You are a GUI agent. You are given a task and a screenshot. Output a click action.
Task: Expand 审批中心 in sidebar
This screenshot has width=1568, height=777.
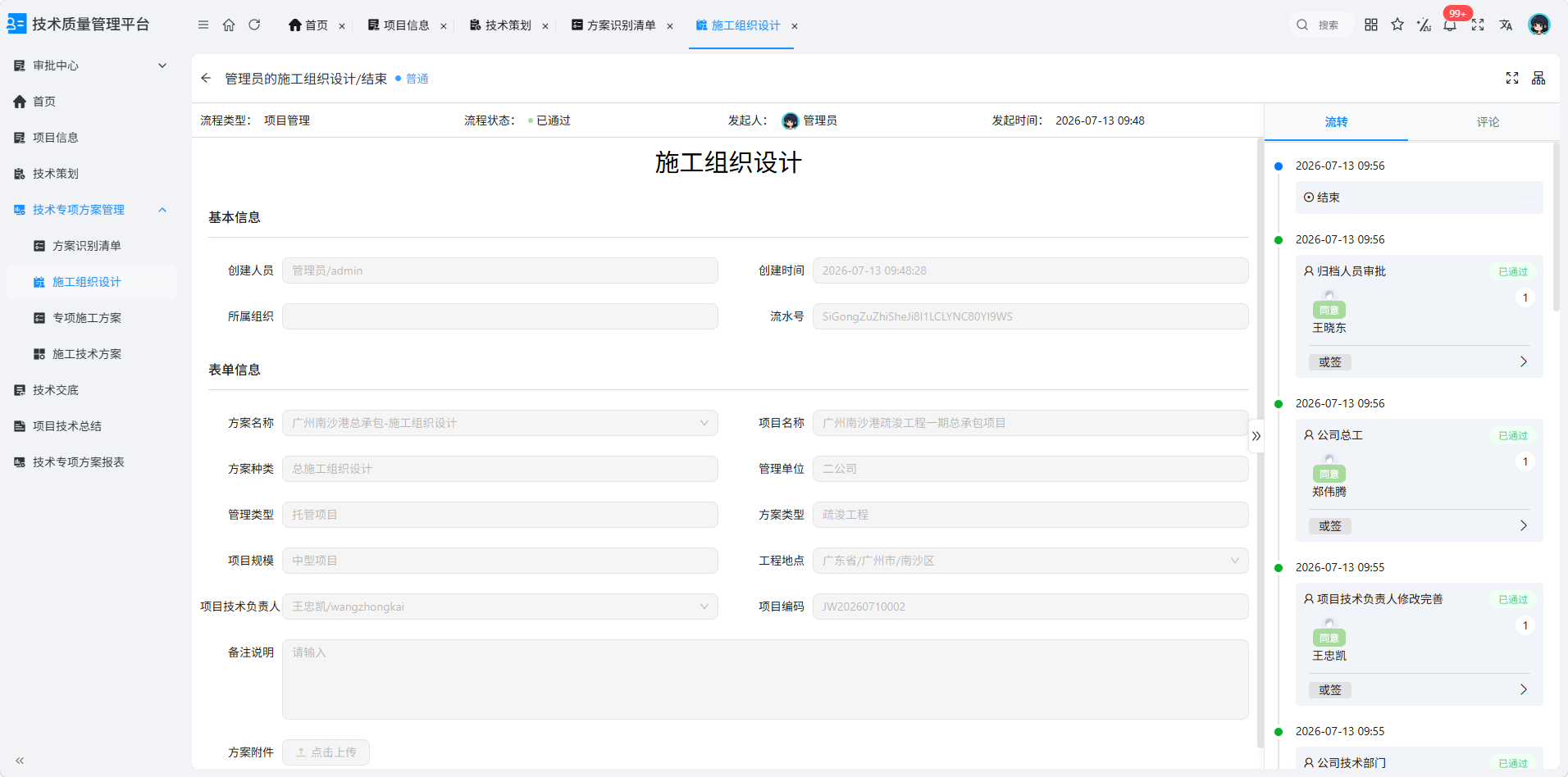coord(91,66)
